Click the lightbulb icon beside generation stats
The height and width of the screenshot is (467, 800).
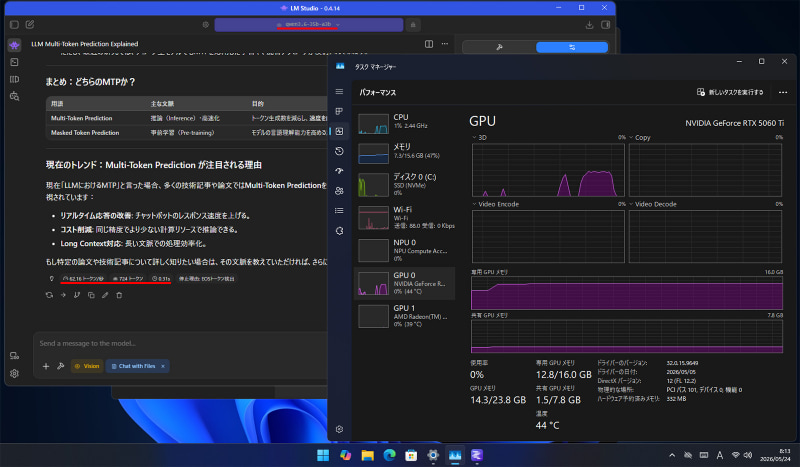[x=51, y=279]
